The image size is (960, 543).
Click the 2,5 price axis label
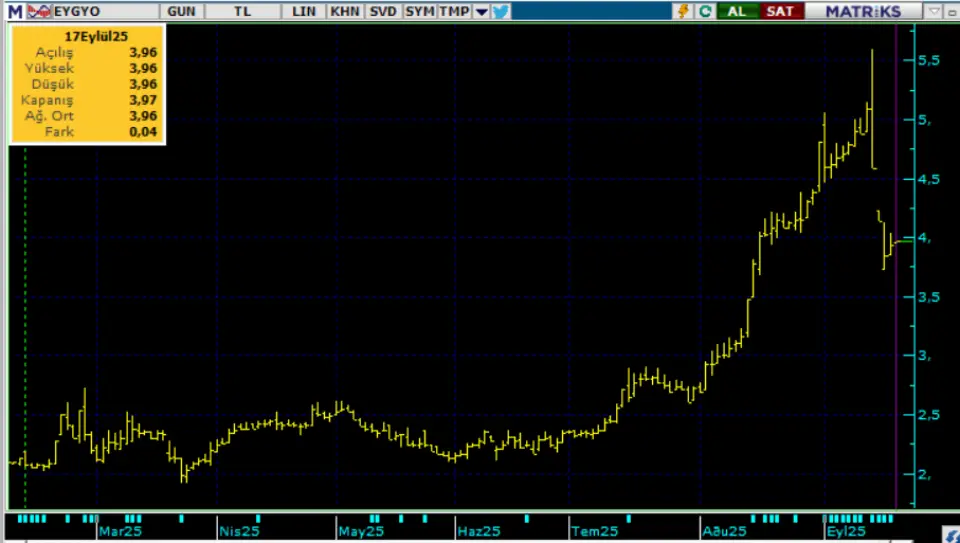pos(927,415)
